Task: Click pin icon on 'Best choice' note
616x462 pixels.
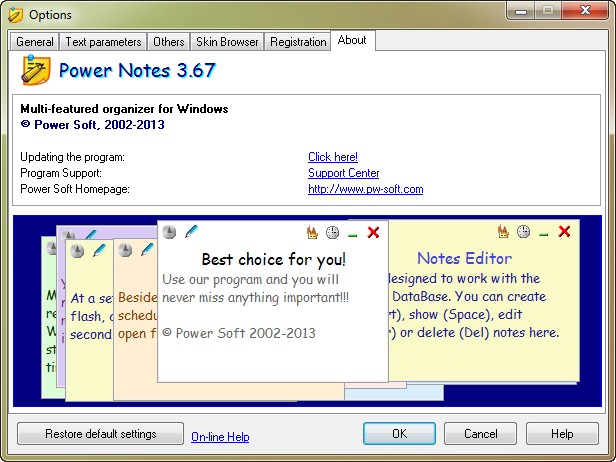Action: tap(169, 232)
